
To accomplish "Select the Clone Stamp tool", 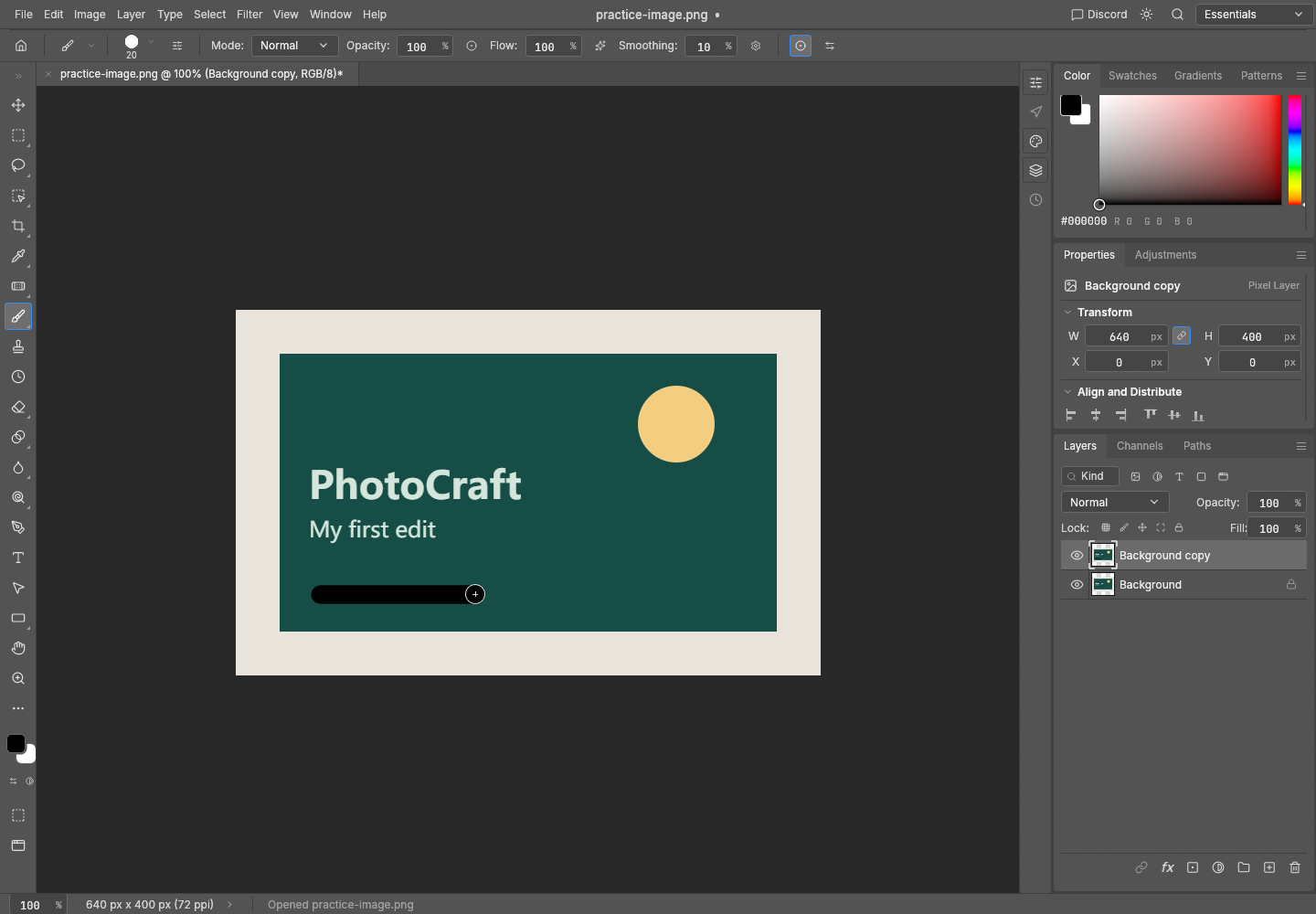I will pyautogui.click(x=18, y=346).
